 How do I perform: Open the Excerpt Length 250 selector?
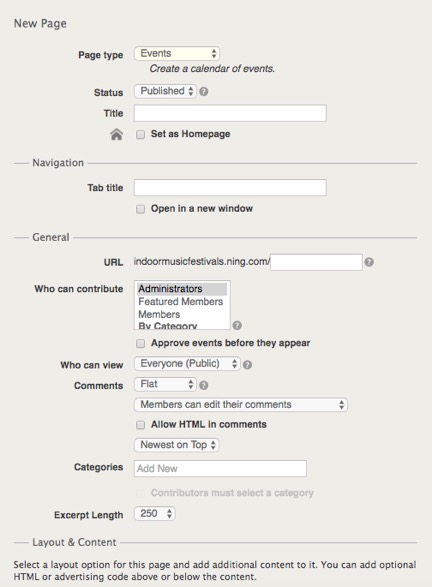[x=155, y=514]
